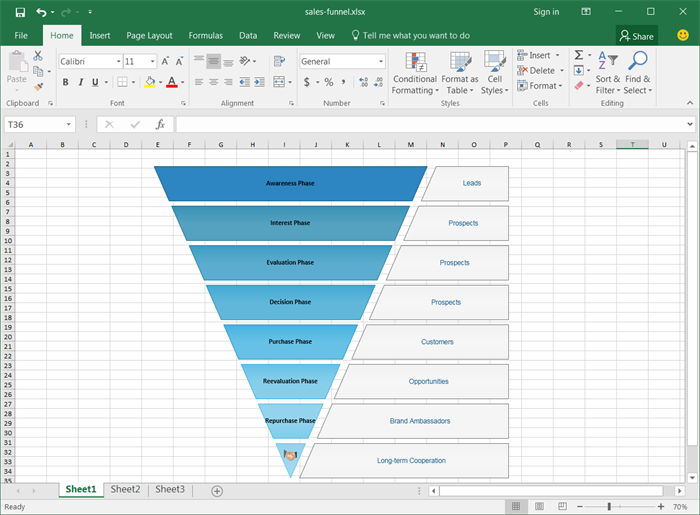Expand the Name Box dropdown arrow
The image size is (700, 515).
69,125
